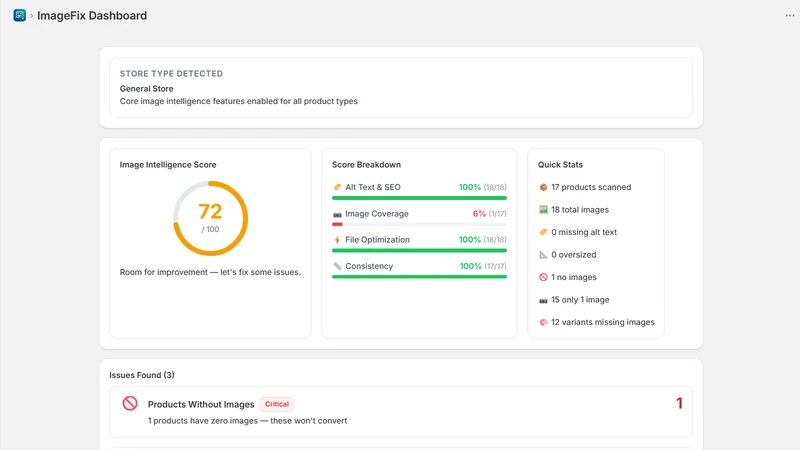Click the Alt Text & SEO progress bar

click(419, 198)
